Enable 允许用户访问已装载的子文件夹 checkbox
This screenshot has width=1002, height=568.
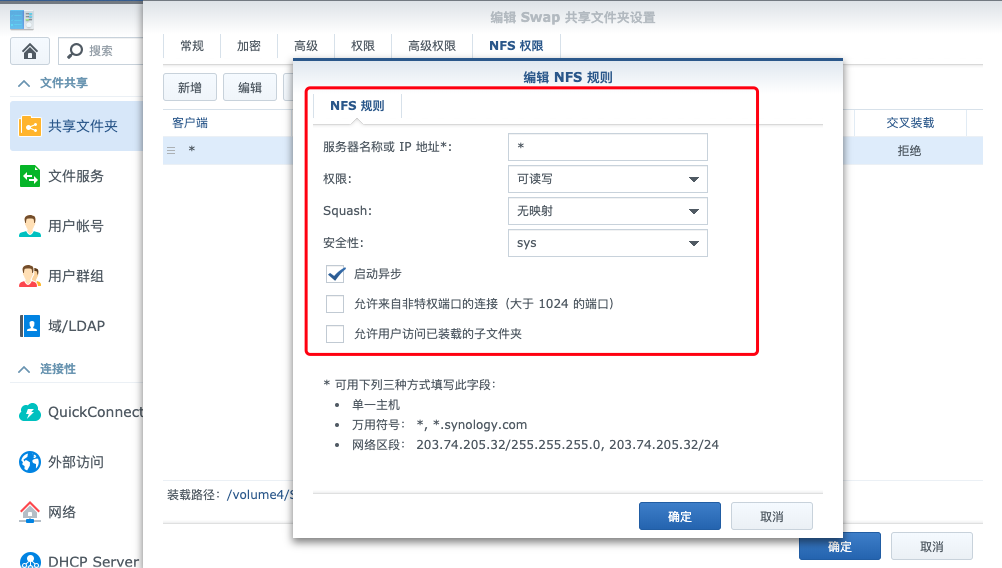(x=335, y=334)
